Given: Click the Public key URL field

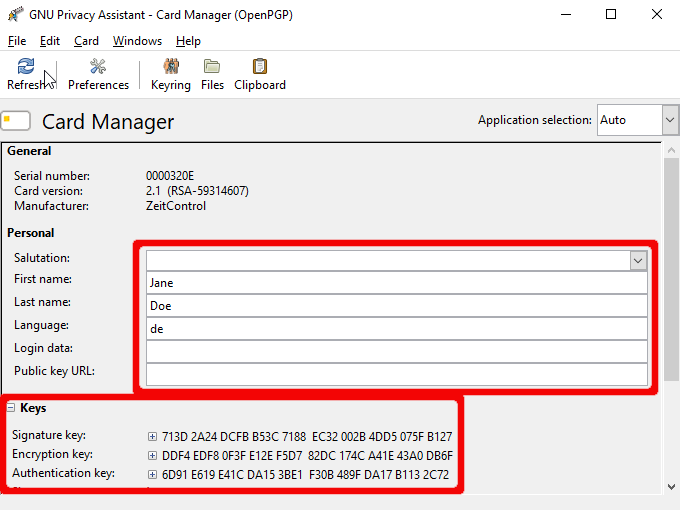Looking at the screenshot, I should pyautogui.click(x=396, y=374).
